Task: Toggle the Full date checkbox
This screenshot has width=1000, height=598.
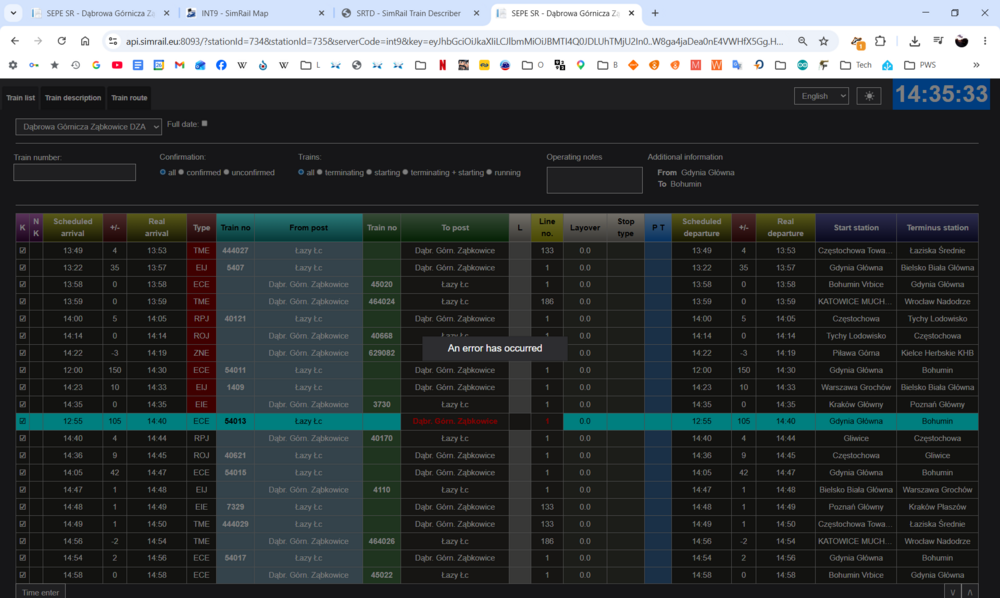Action: 205,124
